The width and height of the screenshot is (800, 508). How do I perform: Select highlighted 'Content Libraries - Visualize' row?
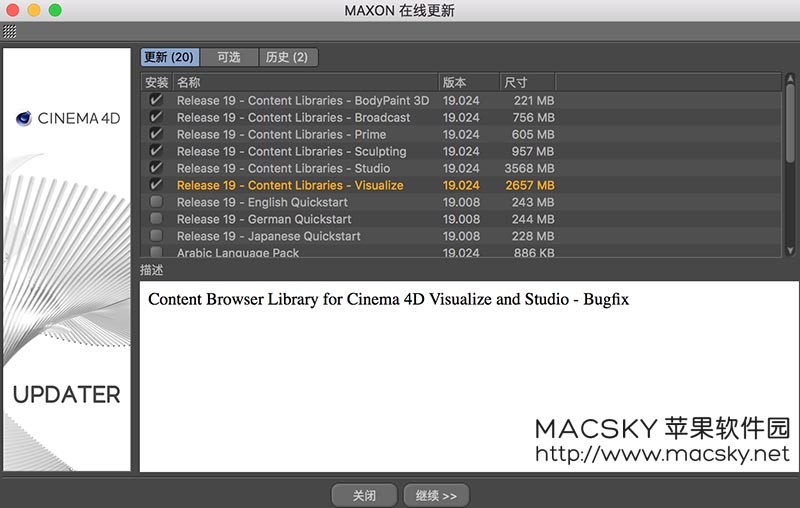click(461, 185)
